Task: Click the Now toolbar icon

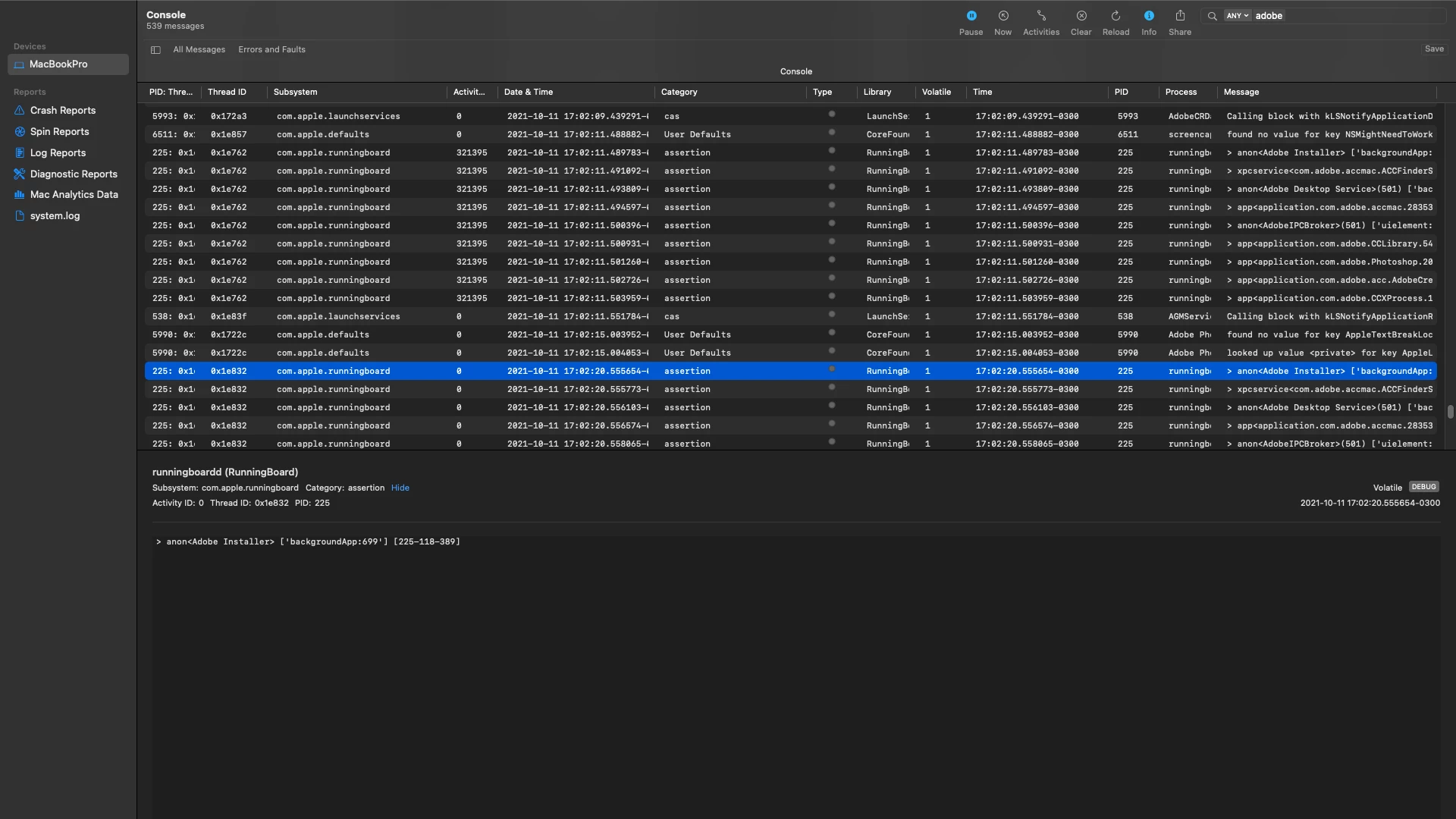Action: (x=1003, y=16)
